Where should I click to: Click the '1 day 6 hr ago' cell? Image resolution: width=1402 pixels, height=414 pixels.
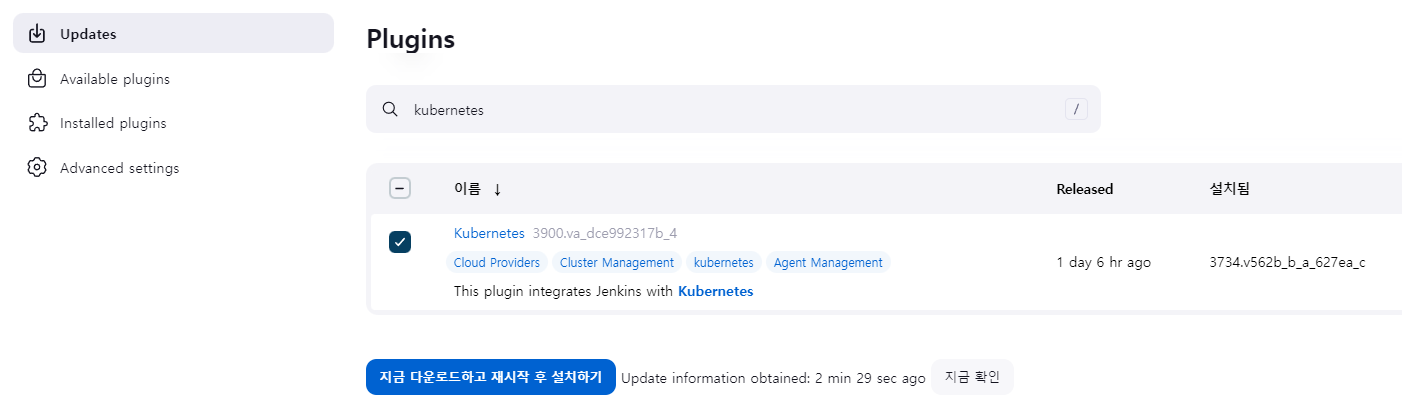tap(1103, 262)
